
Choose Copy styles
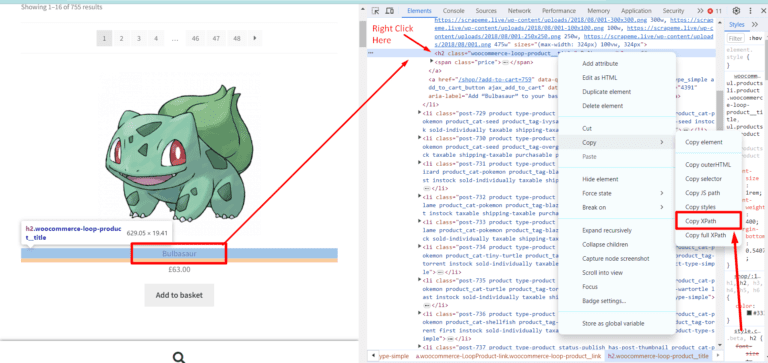click(x=700, y=207)
